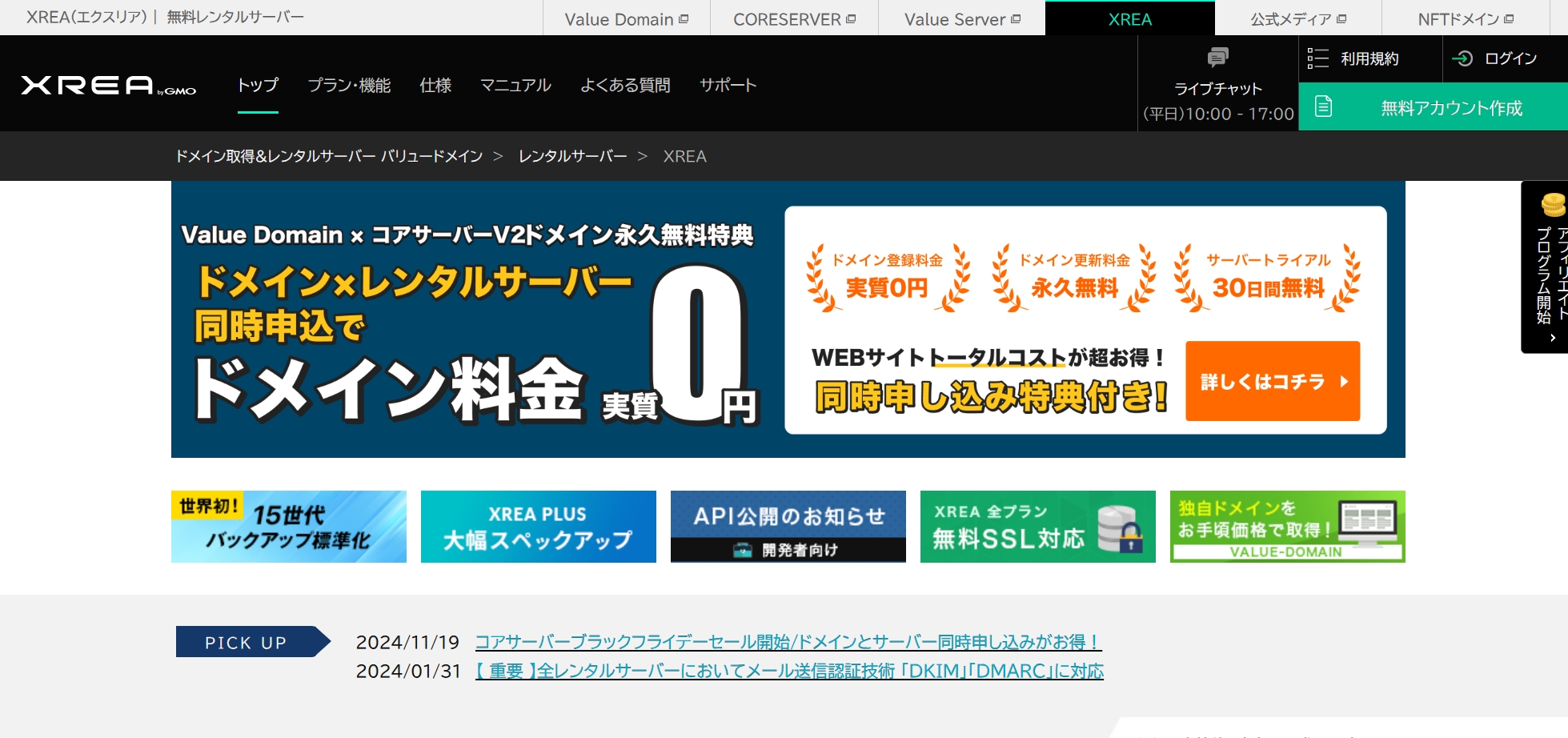Click the PICK UP label
This screenshot has height=738, width=1568.
coord(253,642)
